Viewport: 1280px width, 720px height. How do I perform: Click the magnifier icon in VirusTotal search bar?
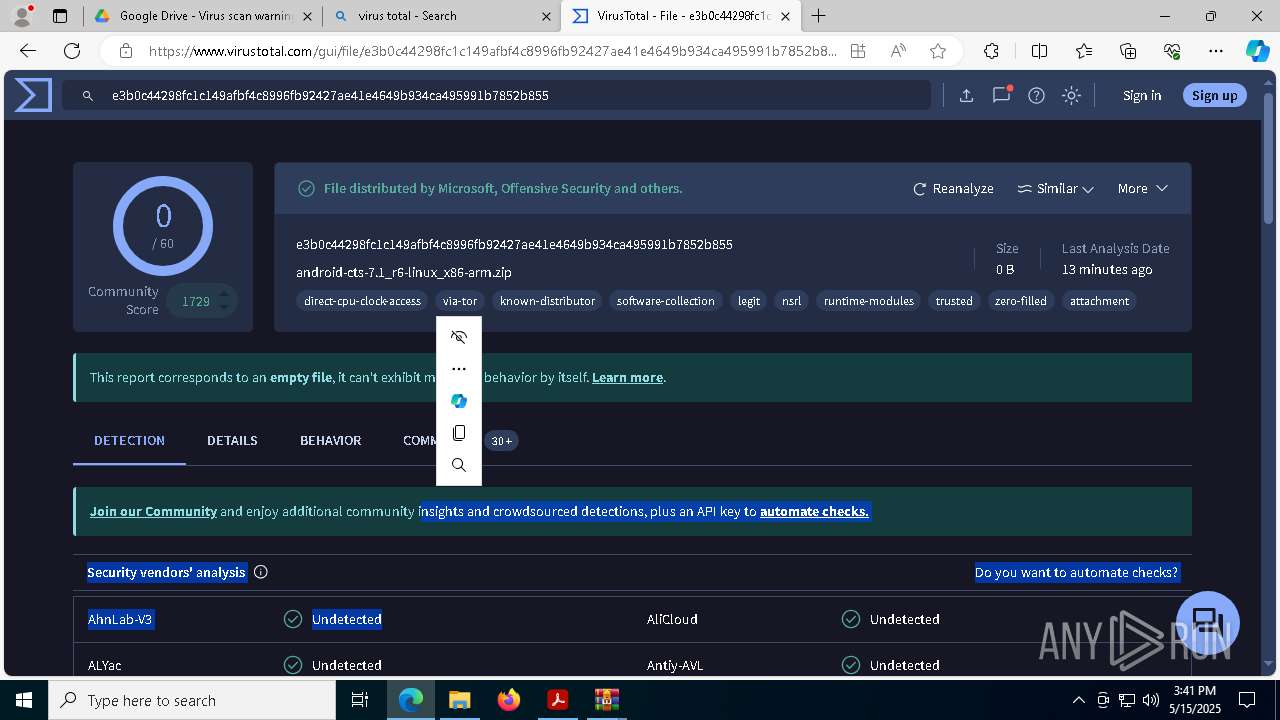[x=88, y=95]
